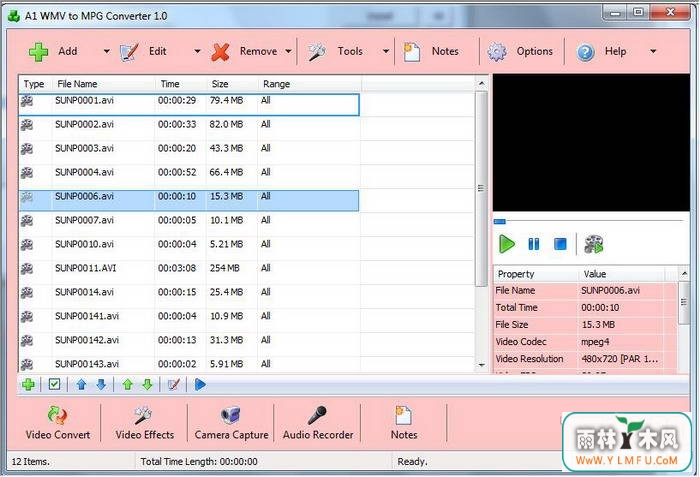Image resolution: width=700 pixels, height=477 pixels.
Task: Sort list by the Size column header
Action: [x=232, y=84]
